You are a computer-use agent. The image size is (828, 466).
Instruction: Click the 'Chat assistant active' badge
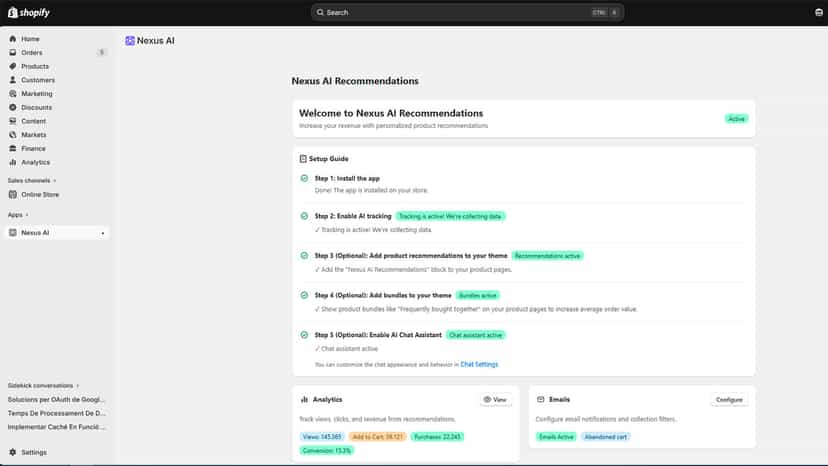476,335
